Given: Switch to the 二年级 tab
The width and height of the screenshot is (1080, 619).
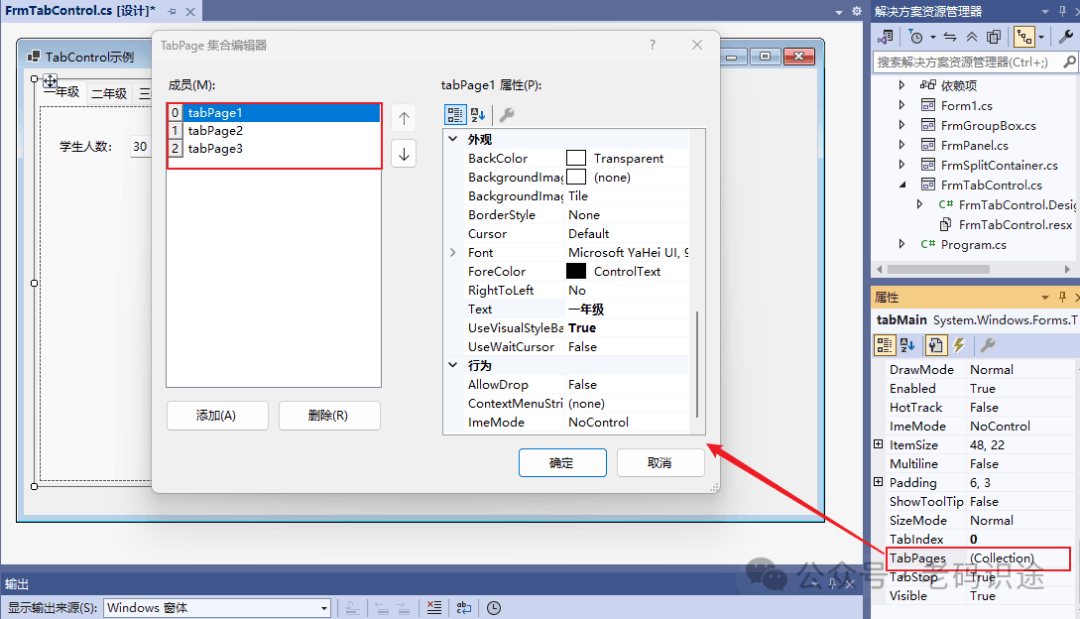Looking at the screenshot, I should (x=109, y=94).
